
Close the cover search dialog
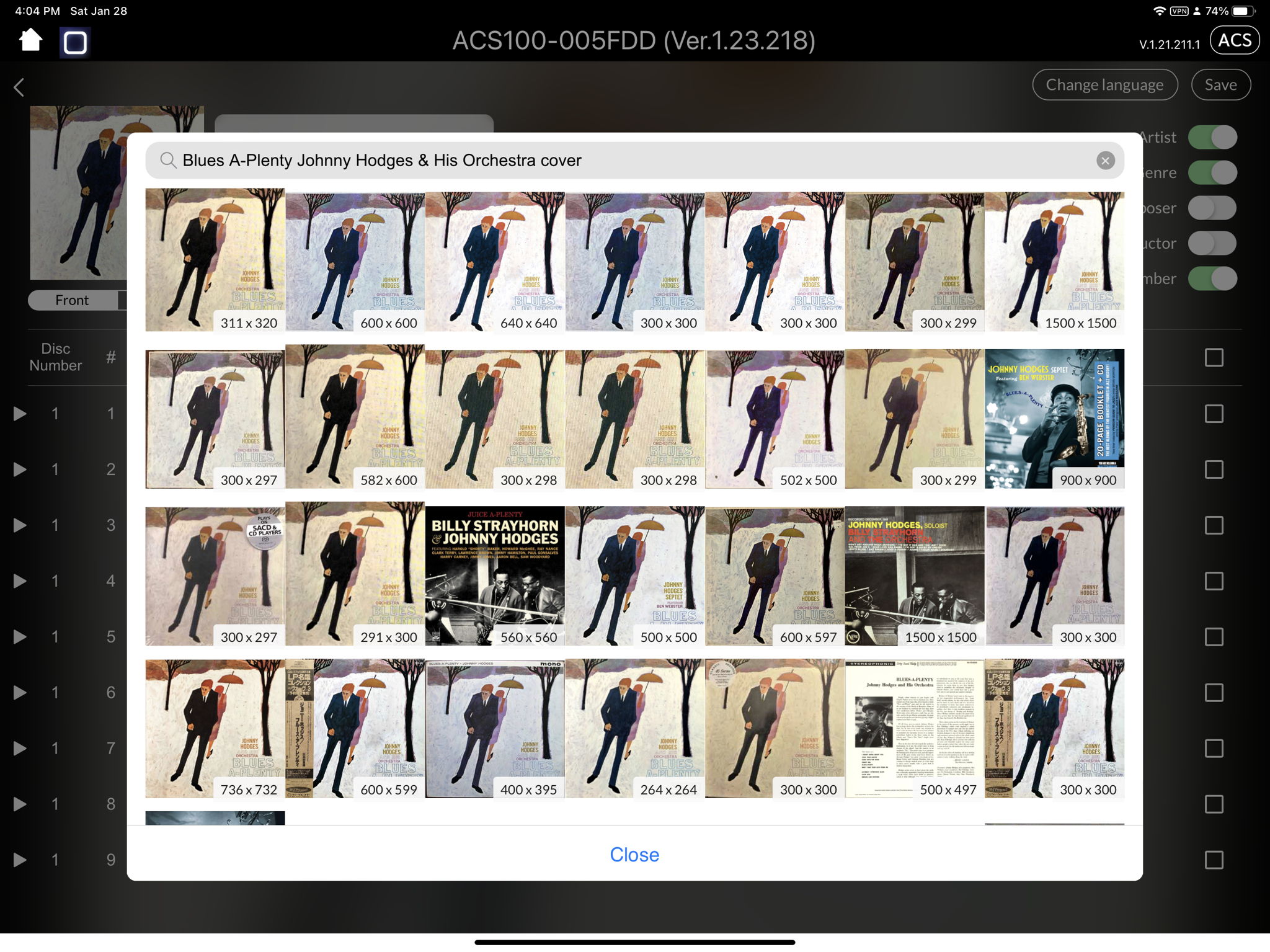(x=634, y=855)
